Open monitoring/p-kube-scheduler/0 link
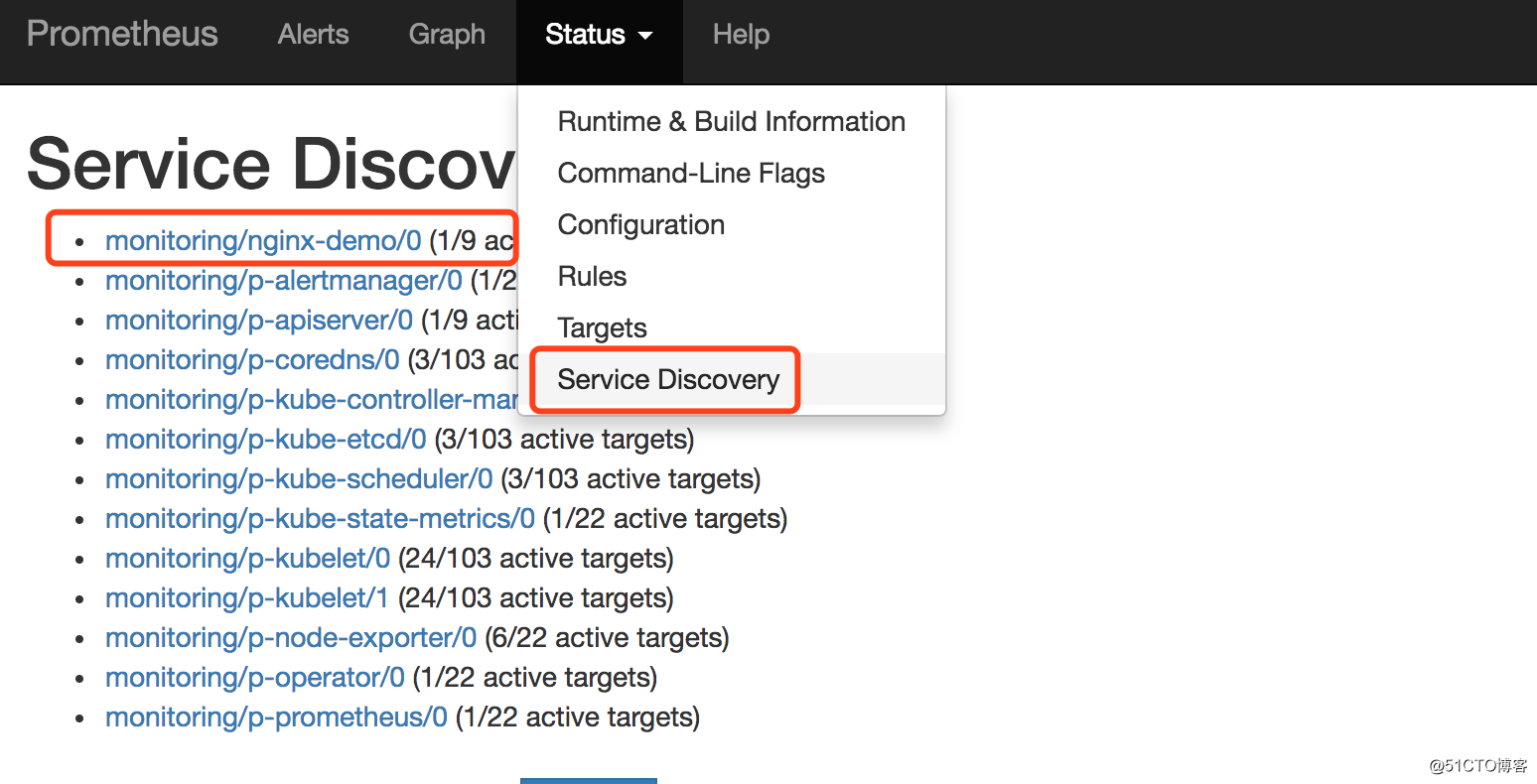Viewport: 1537px width, 784px height. (x=299, y=478)
